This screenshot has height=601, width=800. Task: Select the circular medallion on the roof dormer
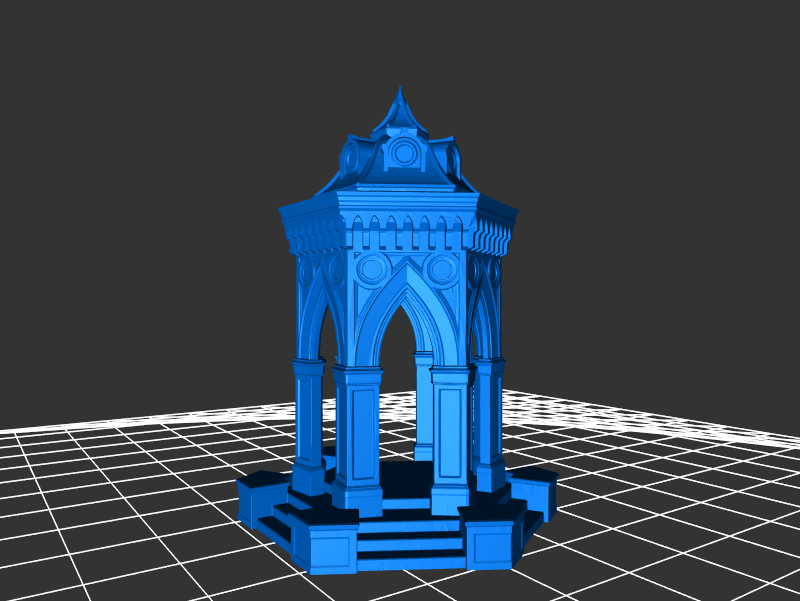[404, 153]
